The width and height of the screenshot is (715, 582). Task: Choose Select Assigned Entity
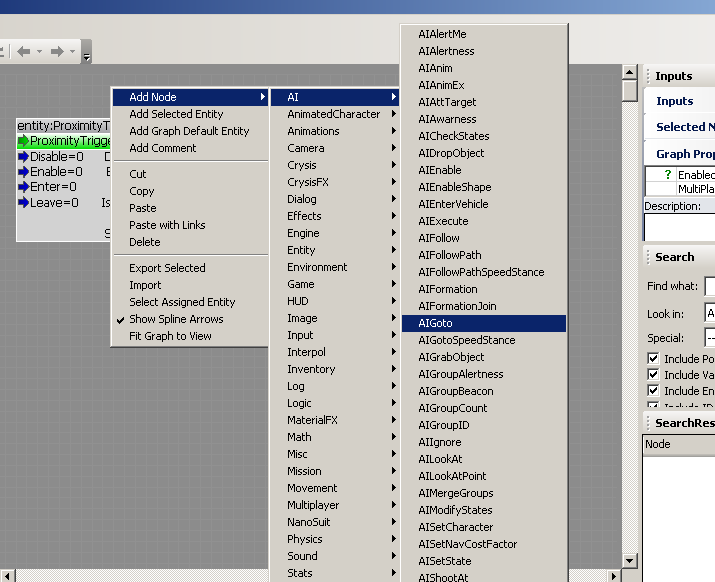pyautogui.click(x=190, y=302)
